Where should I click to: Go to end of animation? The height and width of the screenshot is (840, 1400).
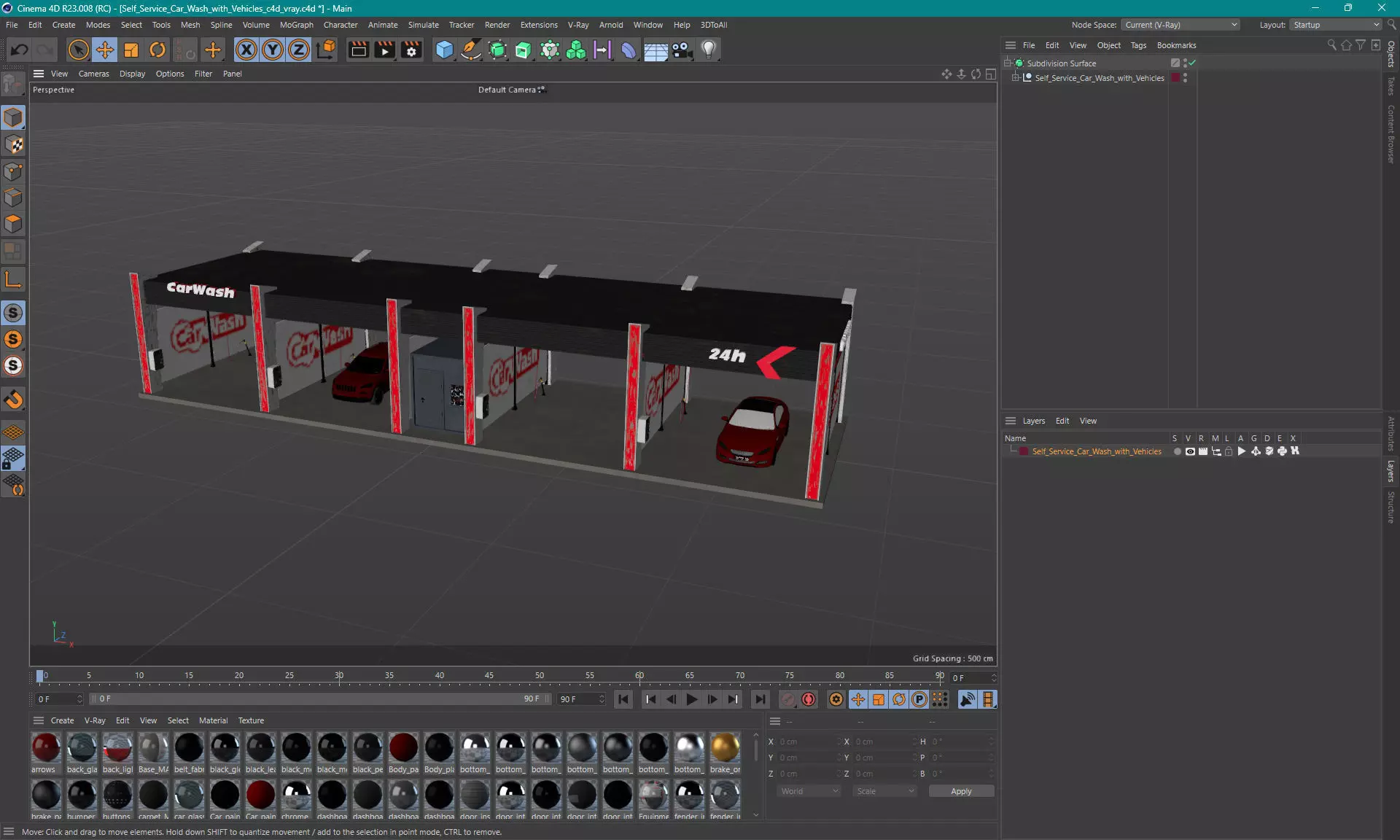[760, 699]
